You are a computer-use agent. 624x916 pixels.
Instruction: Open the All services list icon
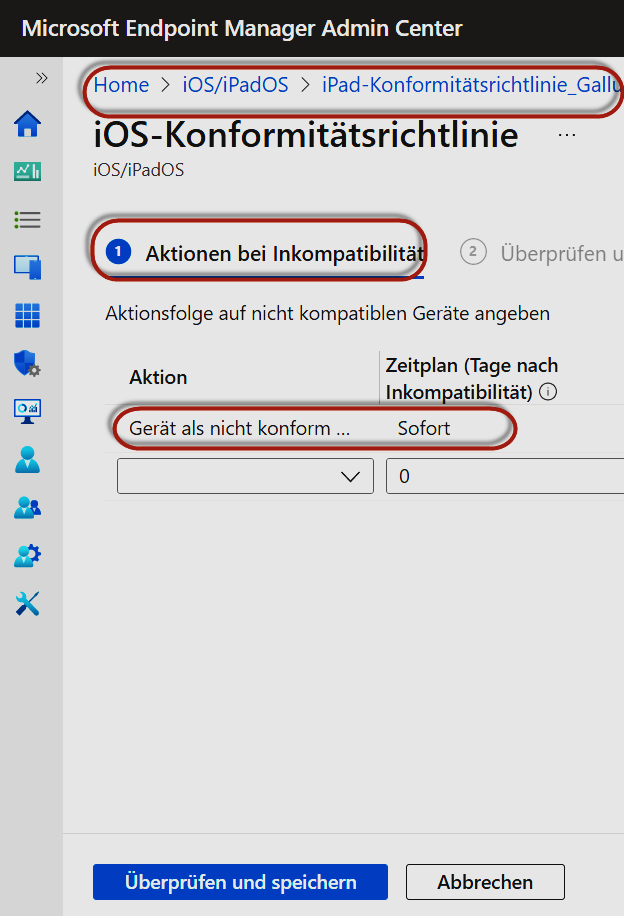point(28,220)
